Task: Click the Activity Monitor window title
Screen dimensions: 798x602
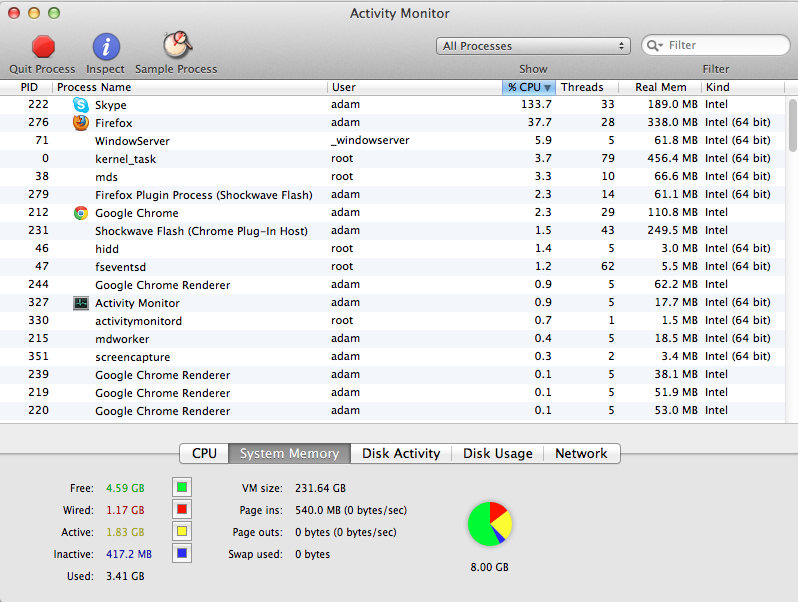Action: (x=400, y=13)
